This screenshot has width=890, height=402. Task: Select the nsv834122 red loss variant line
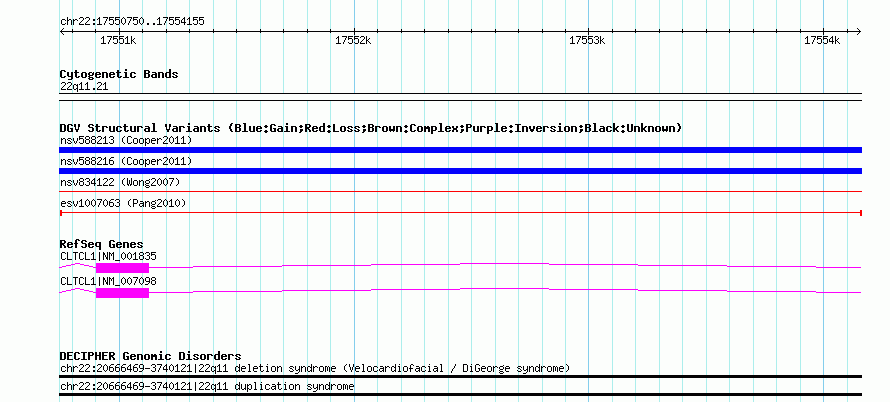click(460, 192)
